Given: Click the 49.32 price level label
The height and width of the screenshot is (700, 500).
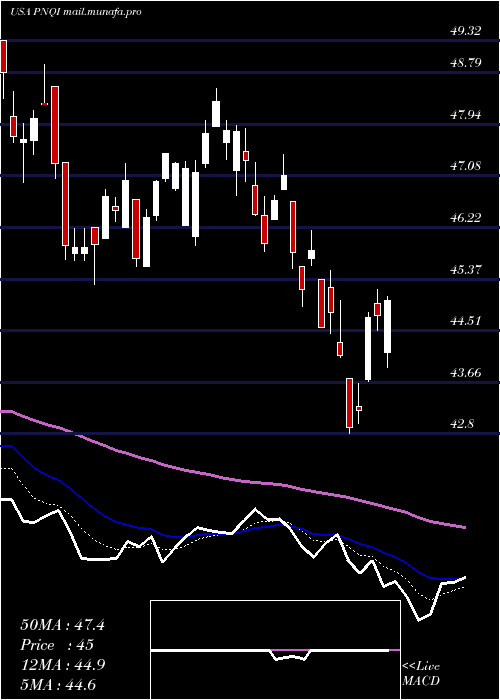Looking at the screenshot, I should click(x=466, y=31).
